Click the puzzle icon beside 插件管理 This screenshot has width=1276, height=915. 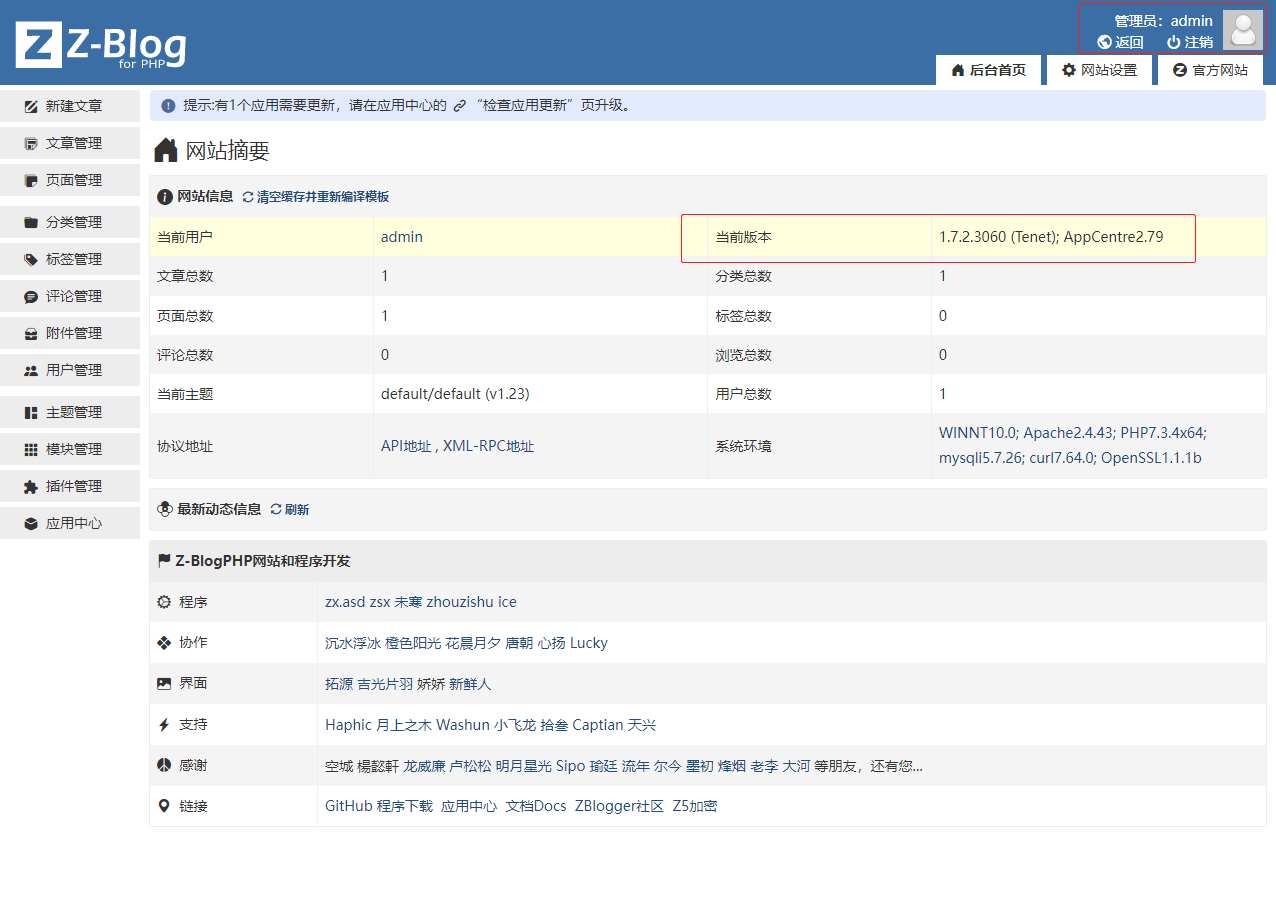tap(31, 486)
